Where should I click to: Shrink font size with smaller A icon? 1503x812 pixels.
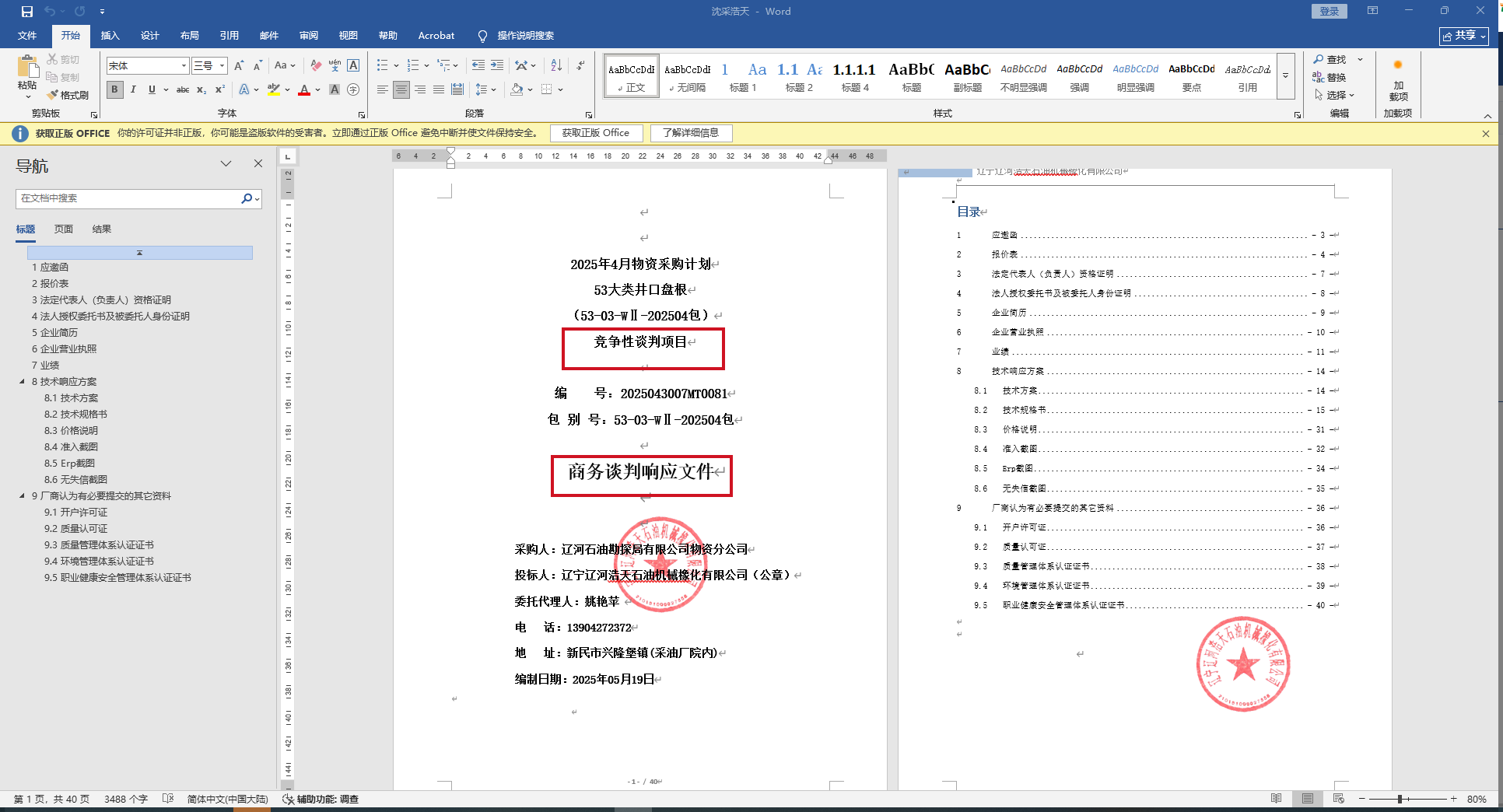pyautogui.click(x=258, y=66)
